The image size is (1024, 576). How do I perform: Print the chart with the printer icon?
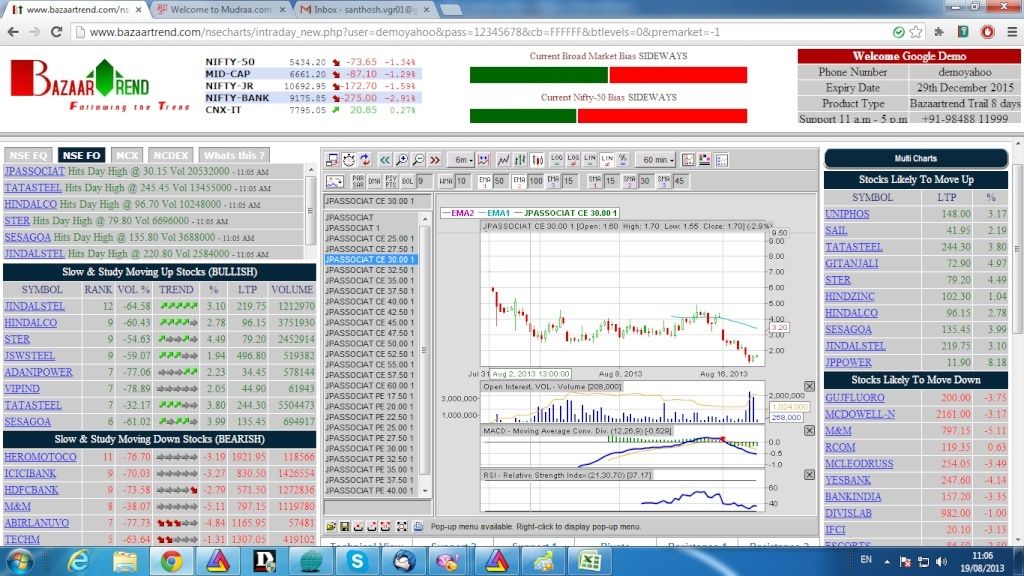[x=418, y=526]
